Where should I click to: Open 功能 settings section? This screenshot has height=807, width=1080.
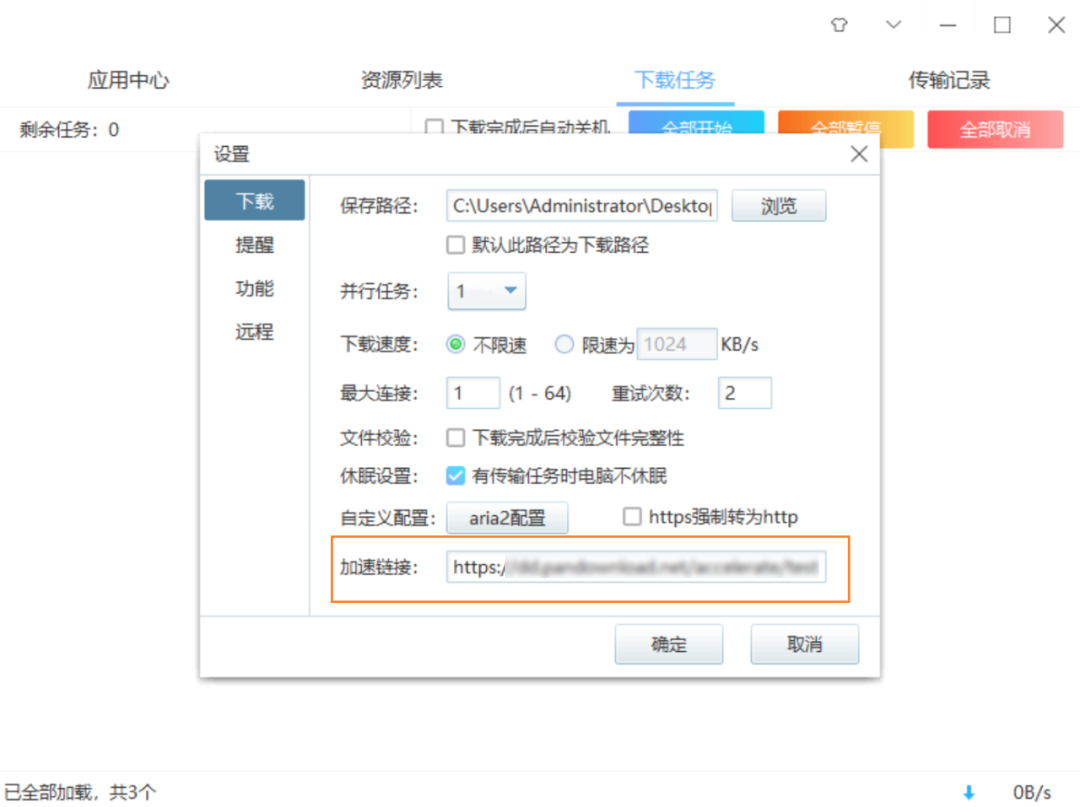point(254,288)
